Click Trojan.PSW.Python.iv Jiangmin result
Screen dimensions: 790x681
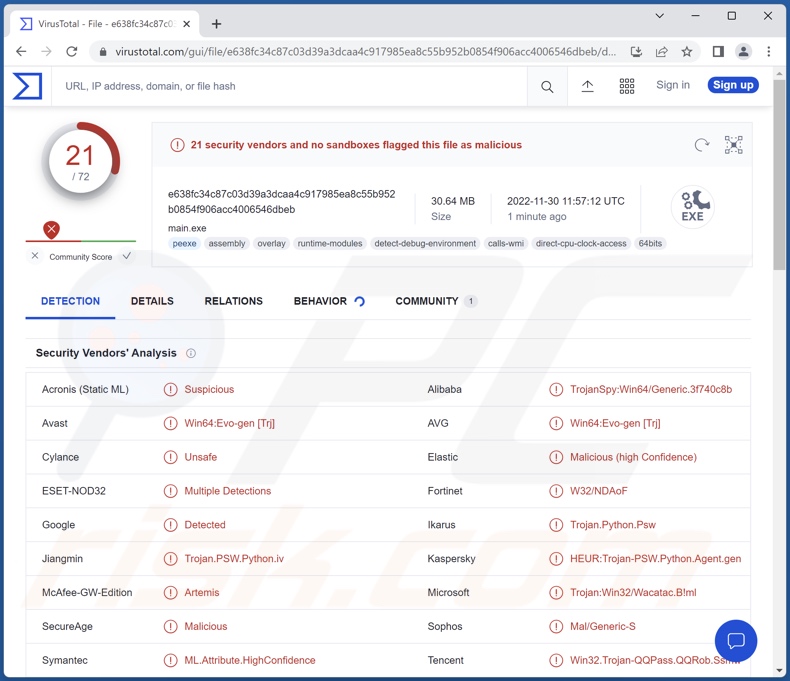coord(234,559)
